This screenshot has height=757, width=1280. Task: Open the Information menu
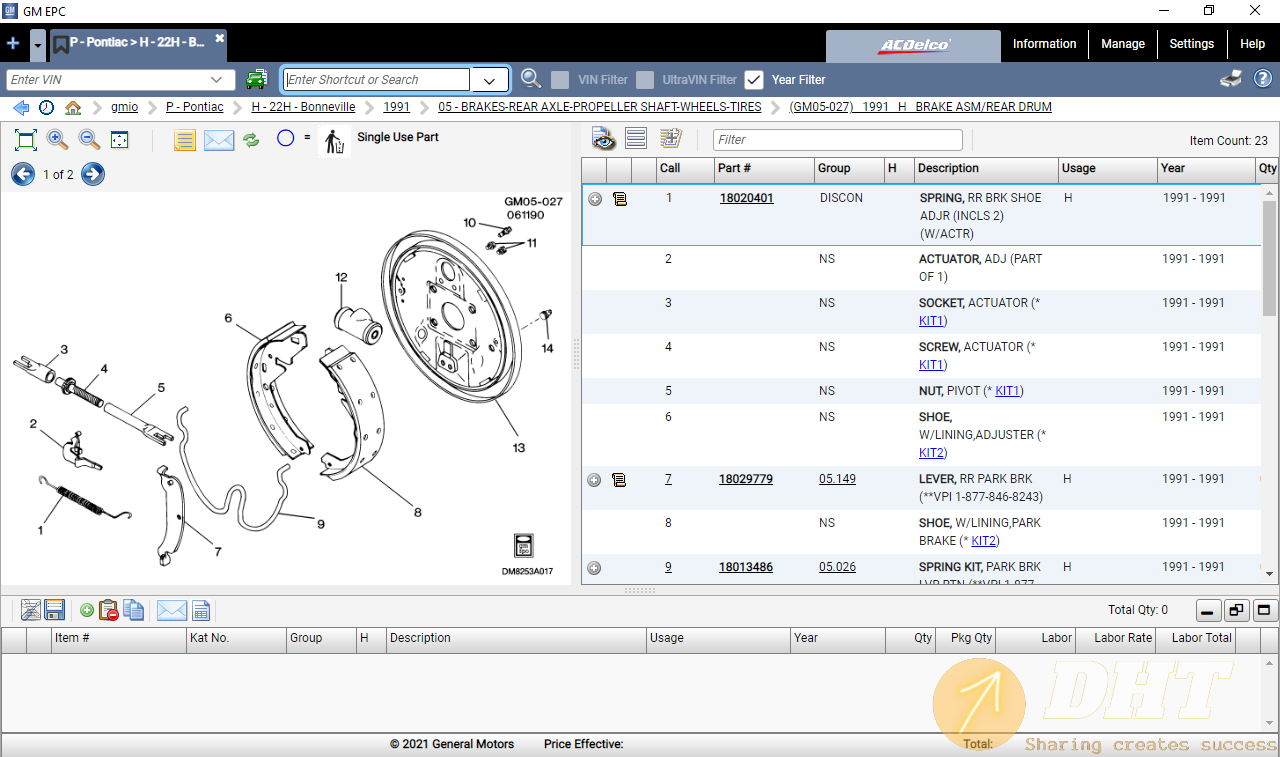coord(1044,44)
